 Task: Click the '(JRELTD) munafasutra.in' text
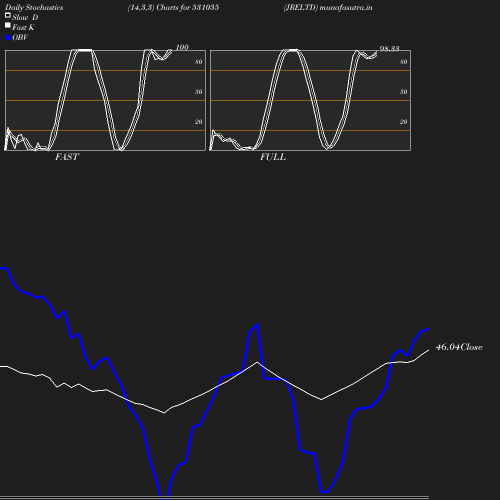(328, 8)
